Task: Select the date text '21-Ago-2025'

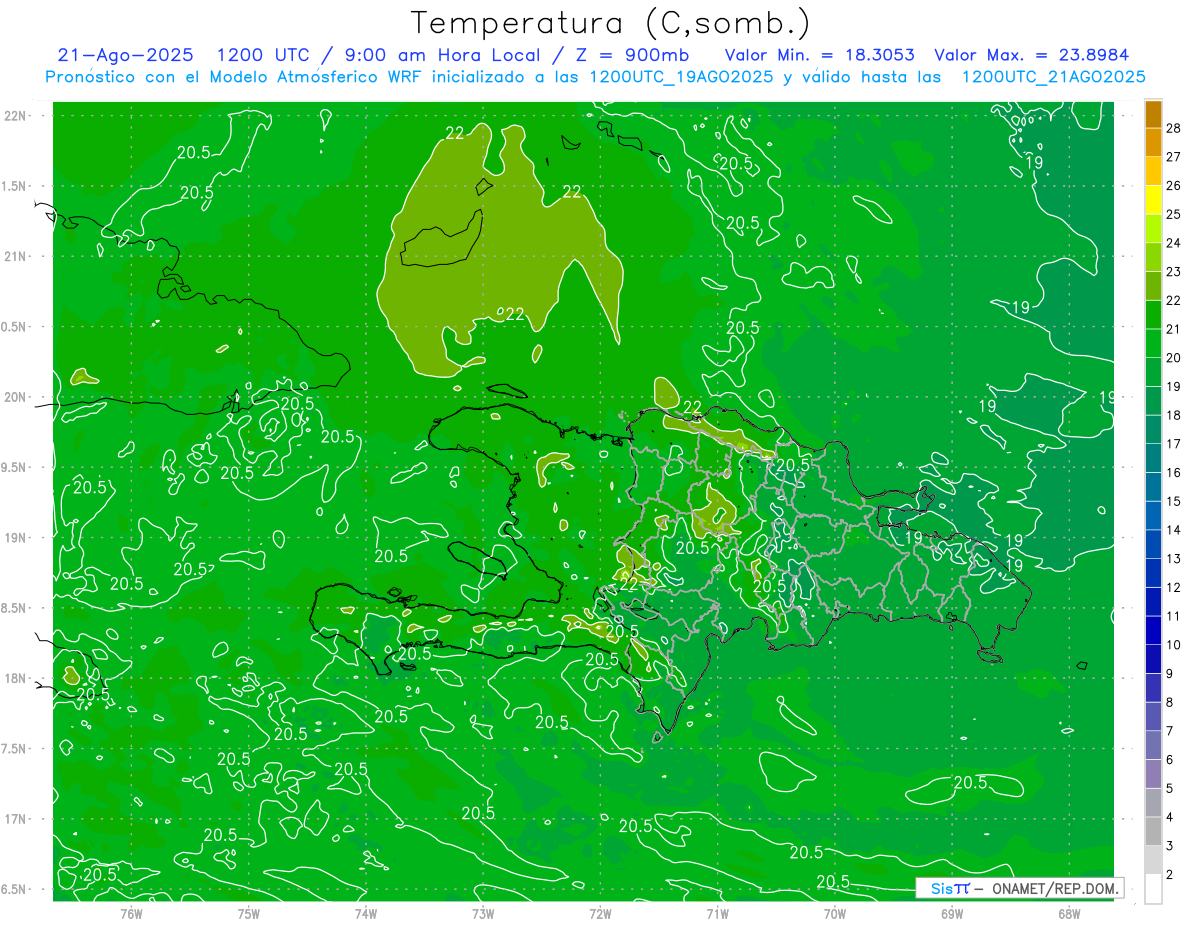Action: pos(126,55)
